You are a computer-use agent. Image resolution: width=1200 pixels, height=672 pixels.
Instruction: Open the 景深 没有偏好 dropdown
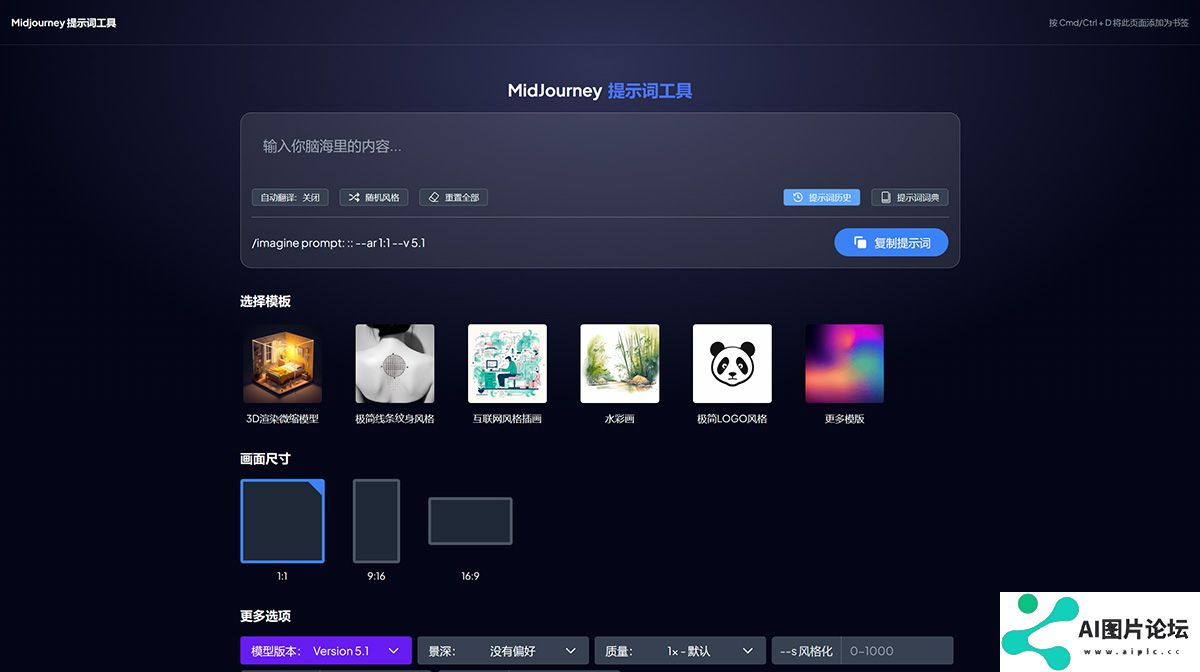(x=503, y=651)
